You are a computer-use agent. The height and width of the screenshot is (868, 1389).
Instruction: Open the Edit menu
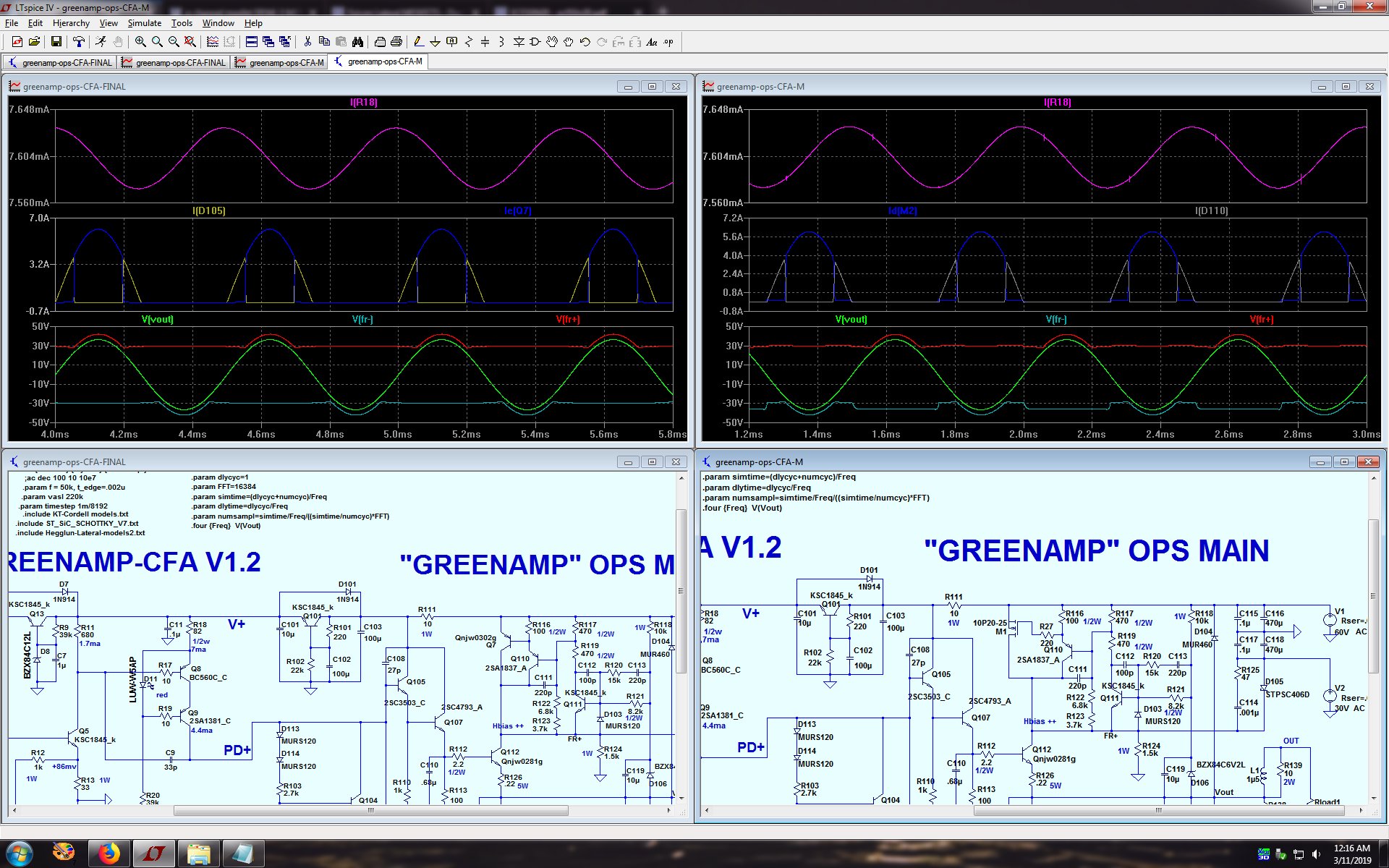(x=35, y=23)
